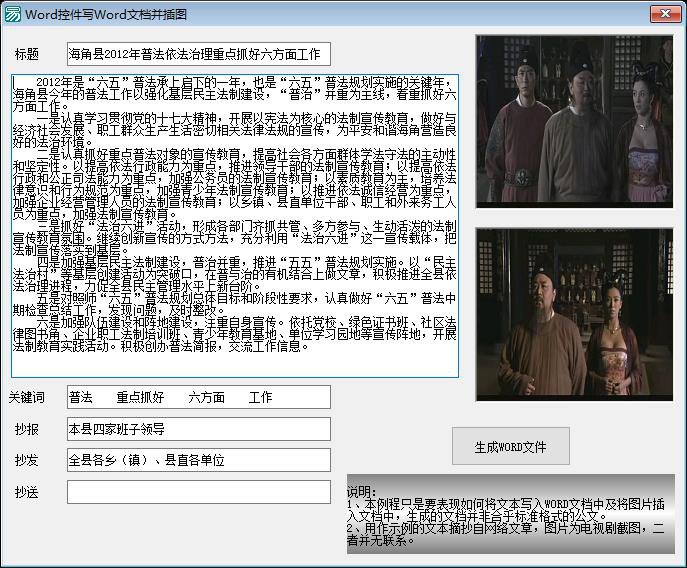The width and height of the screenshot is (687, 568).
Task: Click the paragraph starting with 五是对照跨
Action: click(x=235, y=304)
